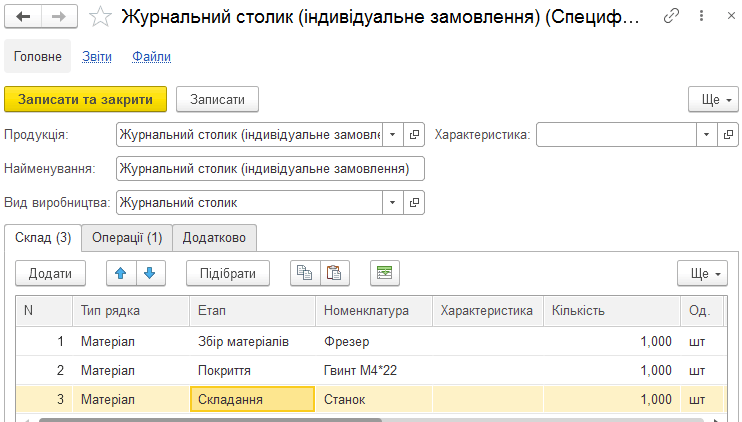Viewport: 742px width, 422px height.
Task: Focus the Продукція input field
Action: (249, 135)
